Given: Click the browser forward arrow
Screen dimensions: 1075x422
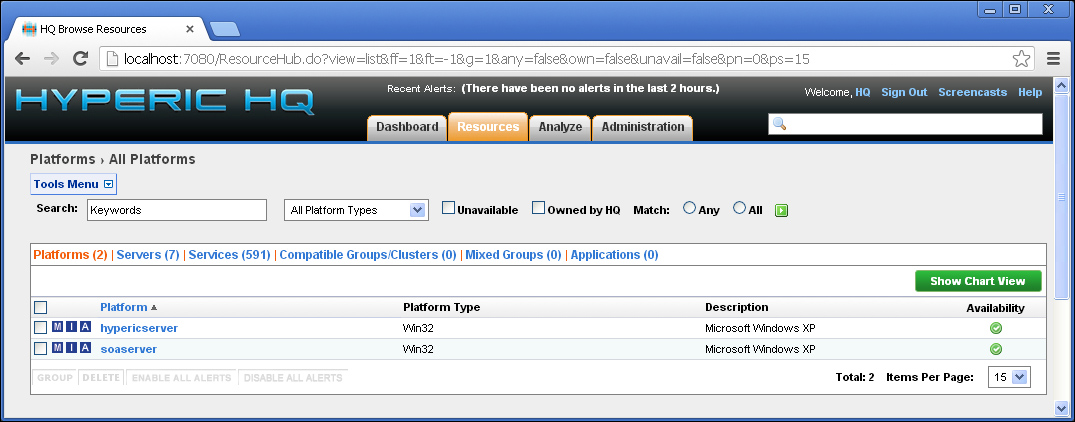Looking at the screenshot, I should (x=51, y=59).
